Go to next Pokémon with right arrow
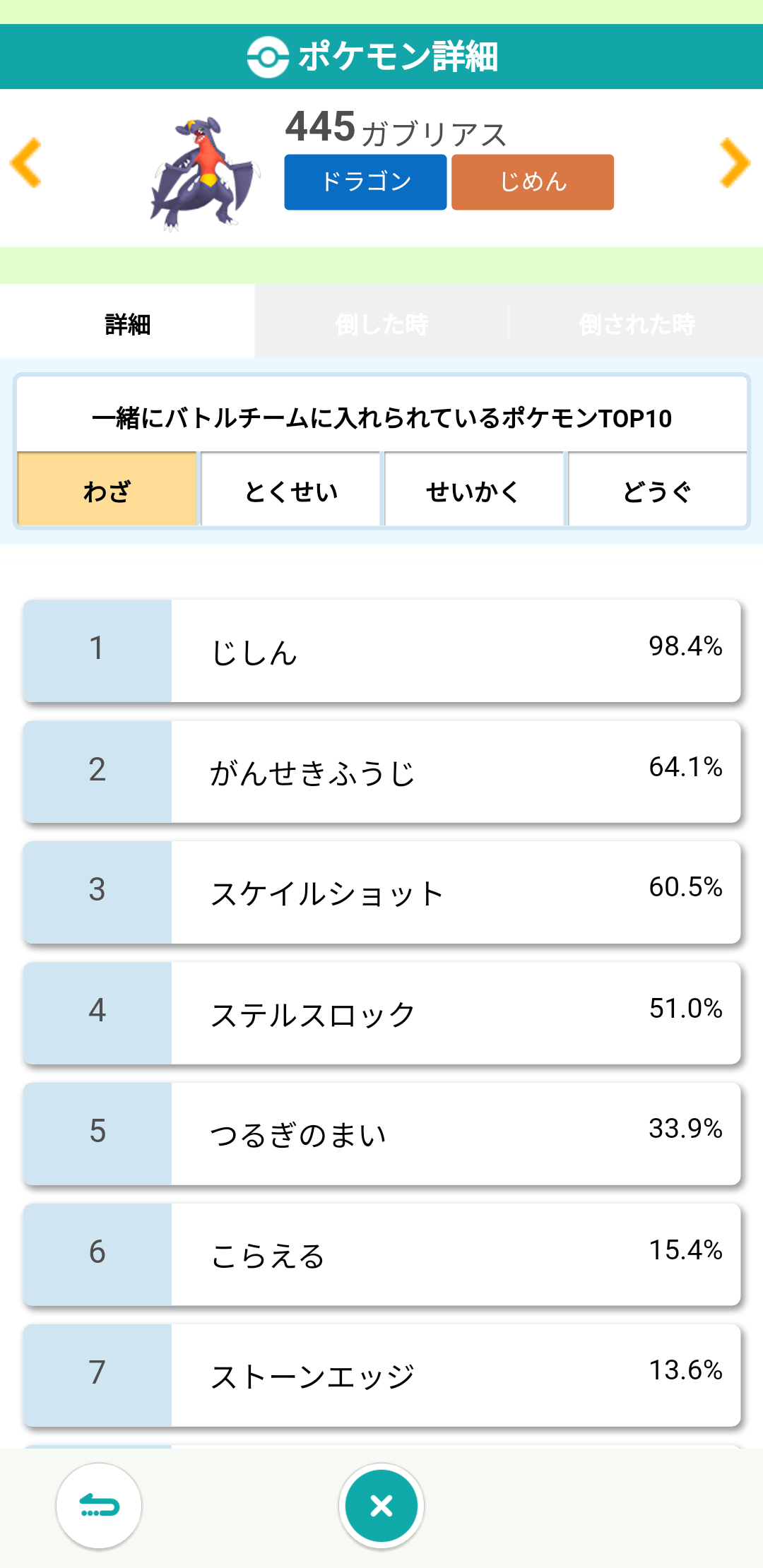 click(735, 163)
